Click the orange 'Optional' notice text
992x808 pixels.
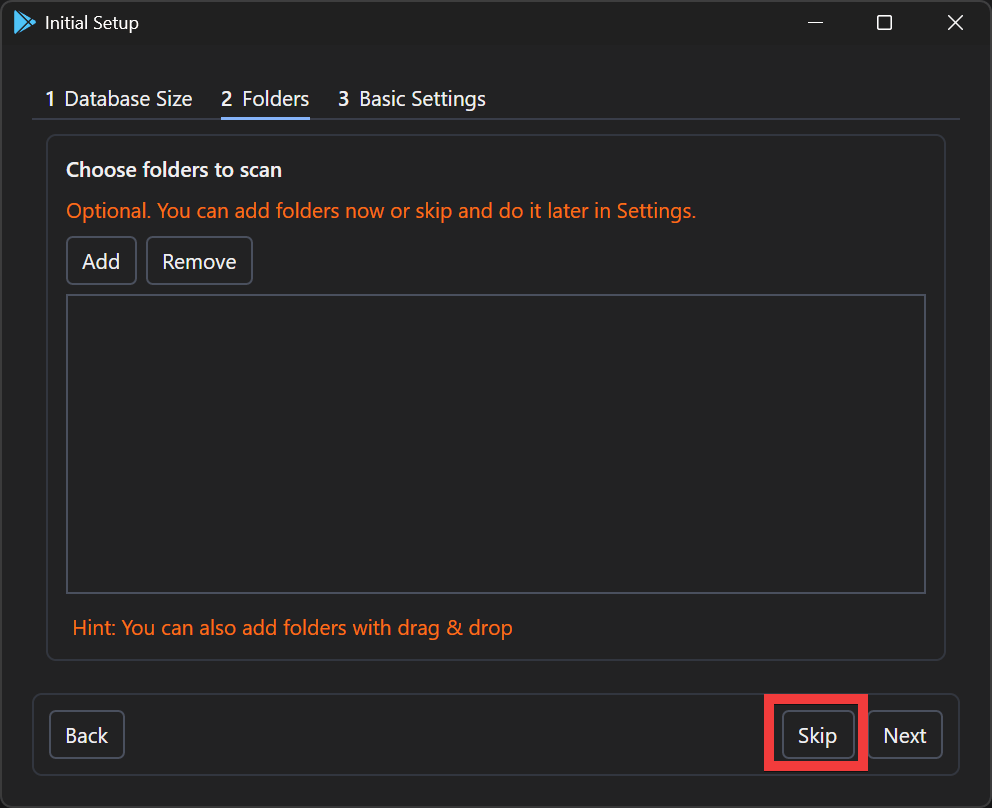tap(380, 211)
